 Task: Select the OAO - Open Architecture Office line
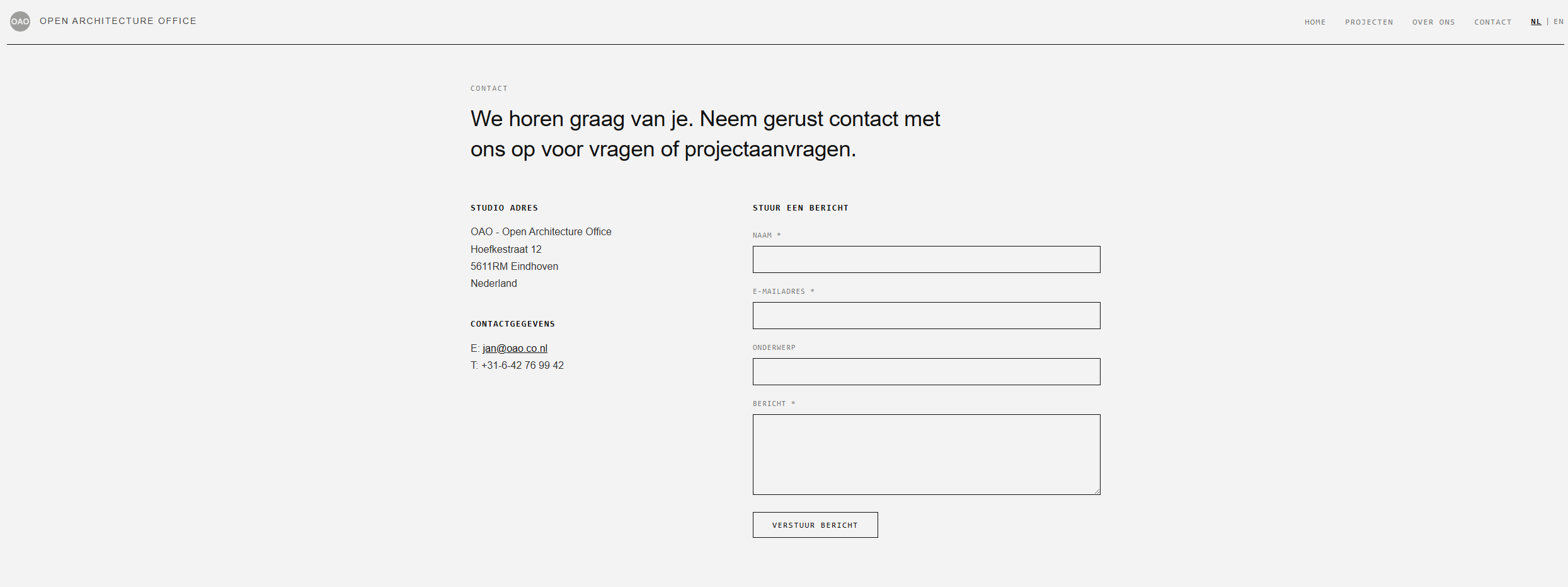click(541, 231)
